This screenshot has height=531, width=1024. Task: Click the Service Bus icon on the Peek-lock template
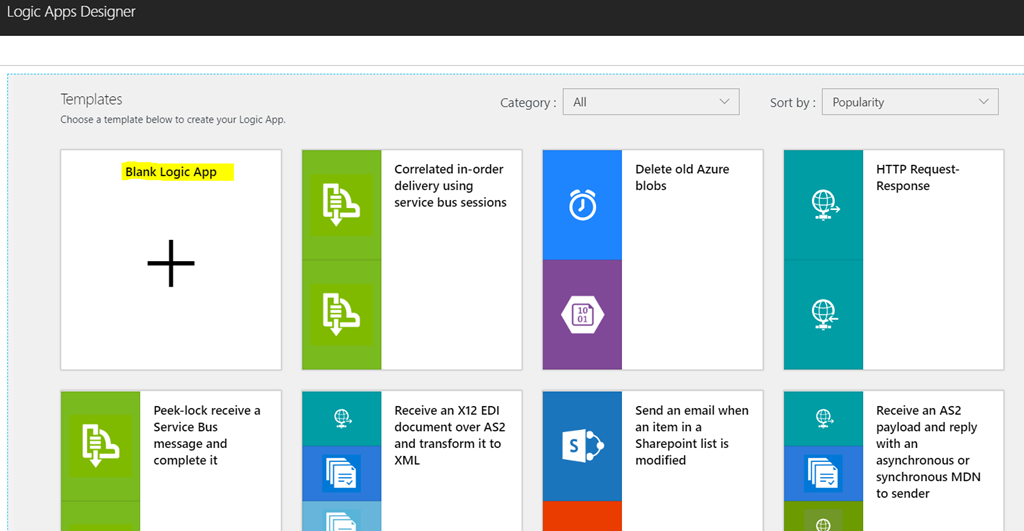tap(100, 446)
